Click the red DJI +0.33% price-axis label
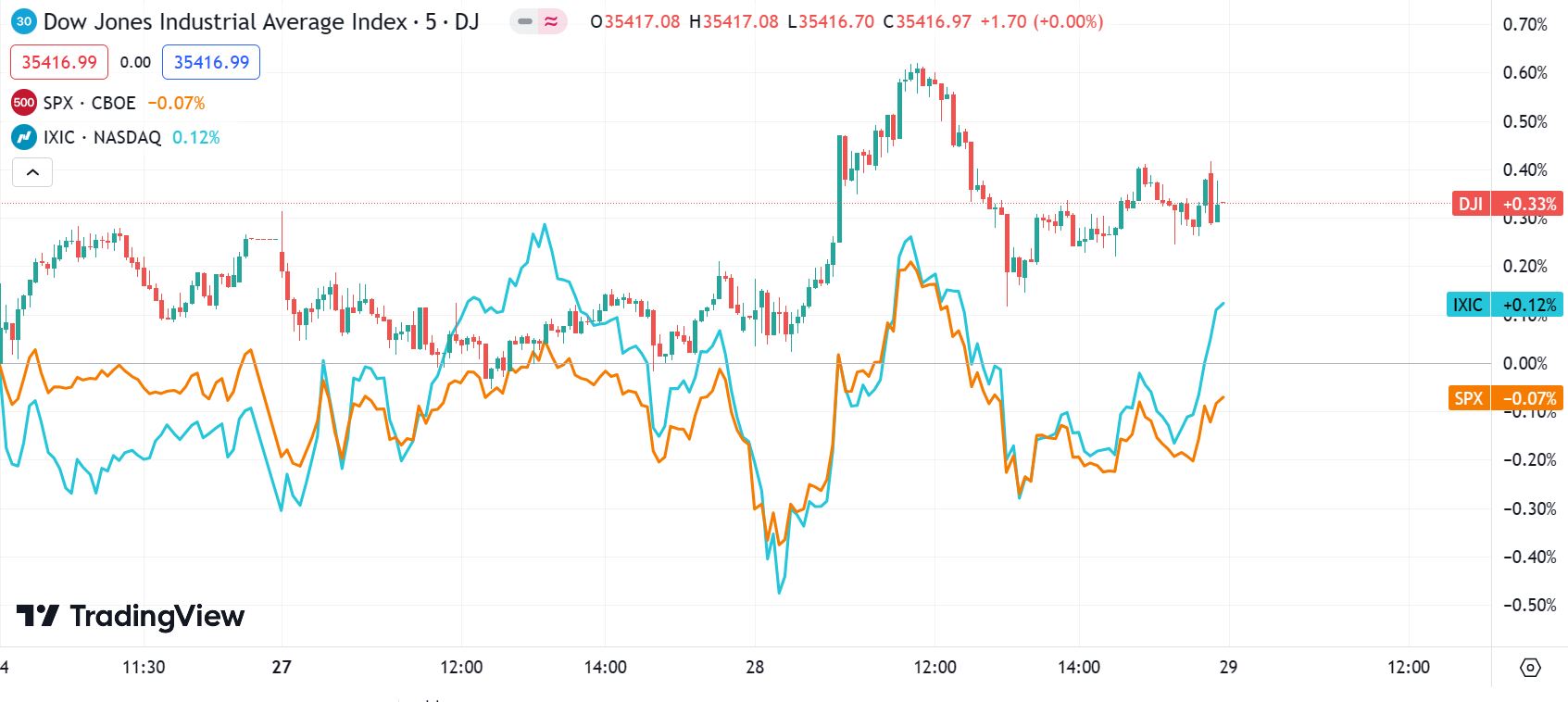The image size is (1568, 702). [x=1507, y=204]
